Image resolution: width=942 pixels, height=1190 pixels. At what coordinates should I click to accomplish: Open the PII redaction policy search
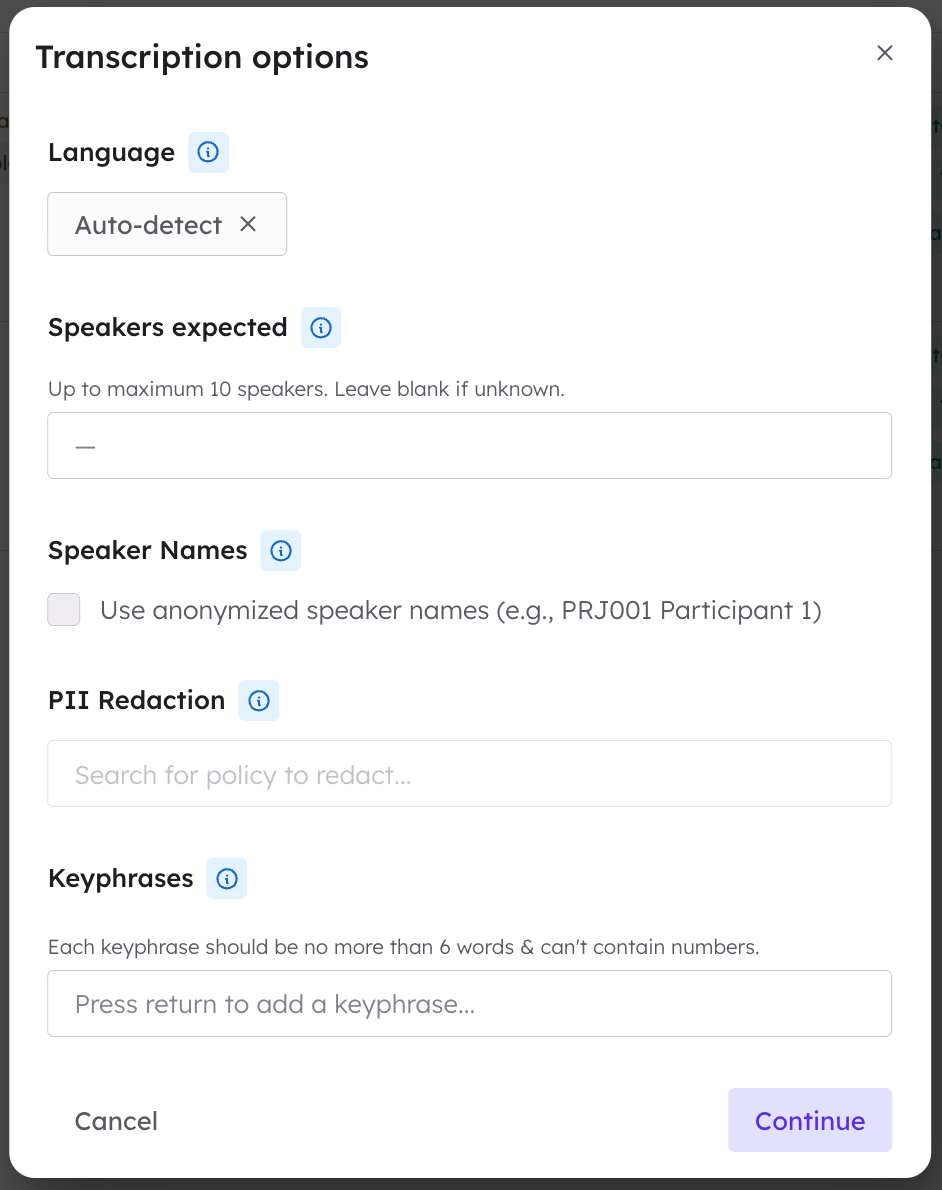point(469,773)
